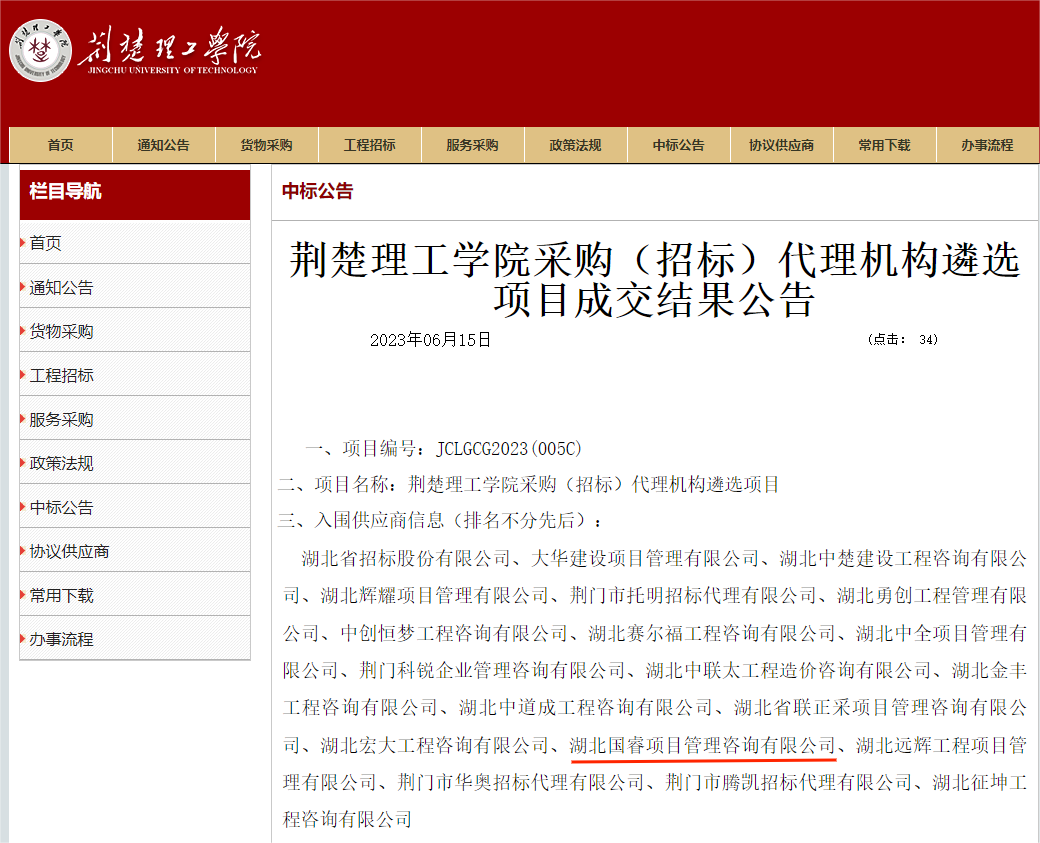1040x843 pixels.
Task: Click the company name 湖北宏大工程咨询有限公司
Action: click(435, 745)
